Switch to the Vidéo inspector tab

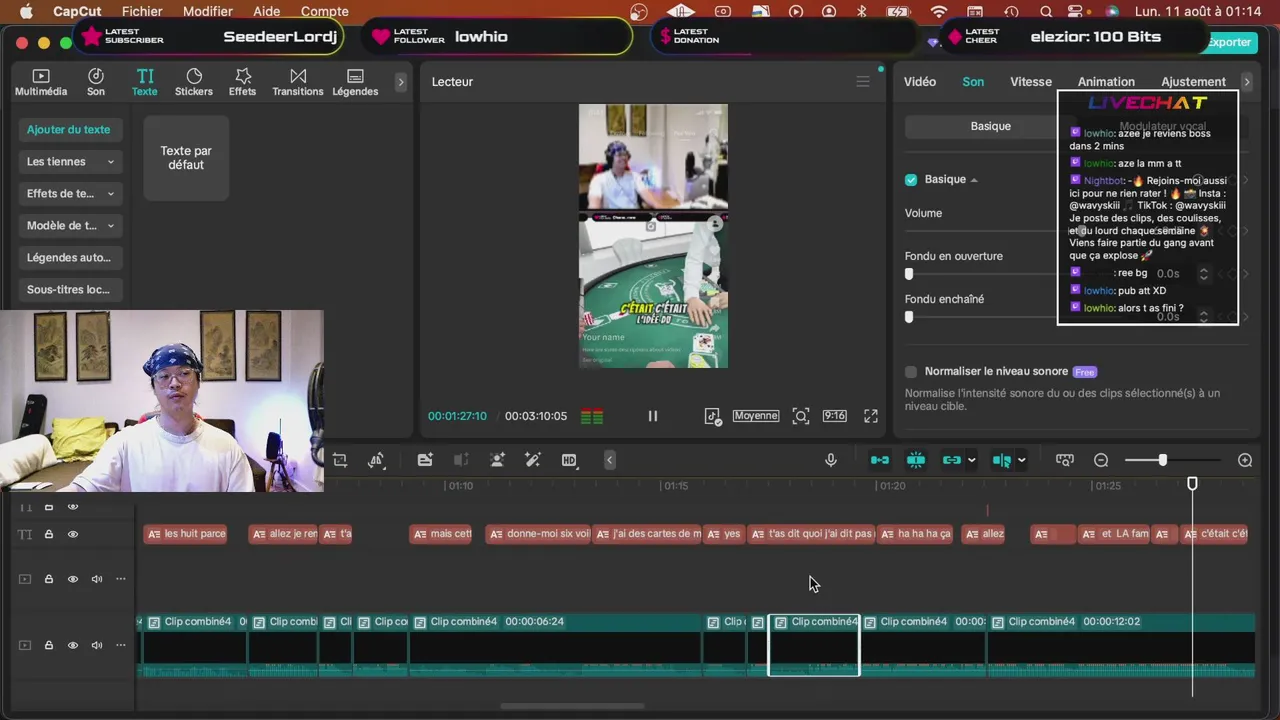[920, 82]
